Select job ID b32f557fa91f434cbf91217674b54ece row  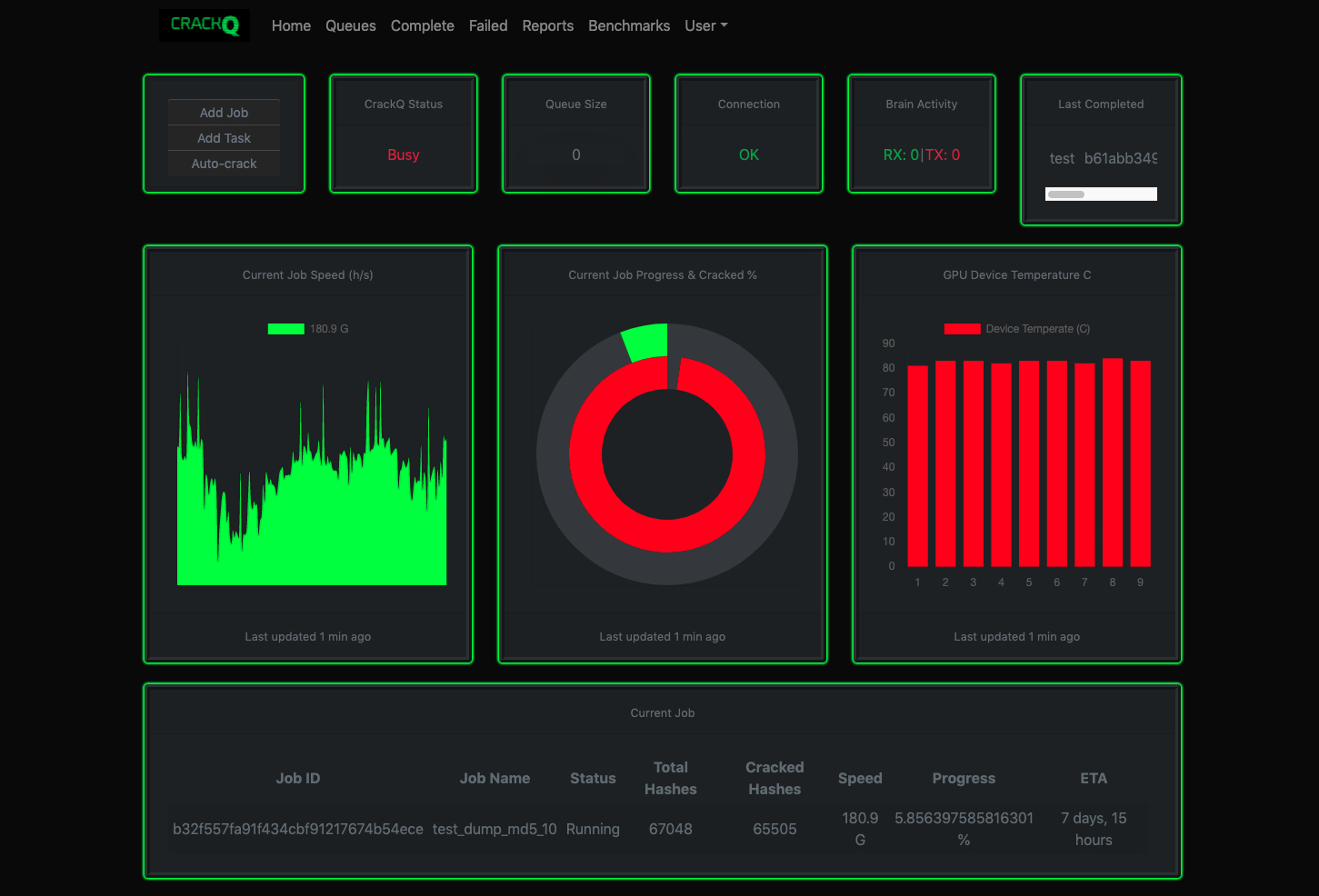297,829
